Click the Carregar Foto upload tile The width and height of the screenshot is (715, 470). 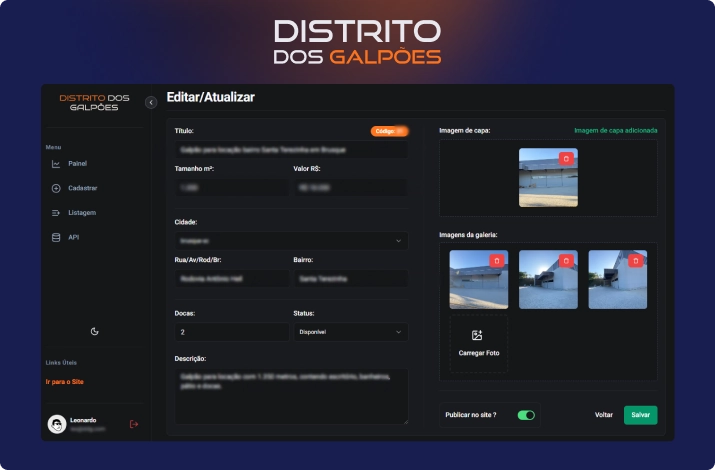click(x=479, y=344)
